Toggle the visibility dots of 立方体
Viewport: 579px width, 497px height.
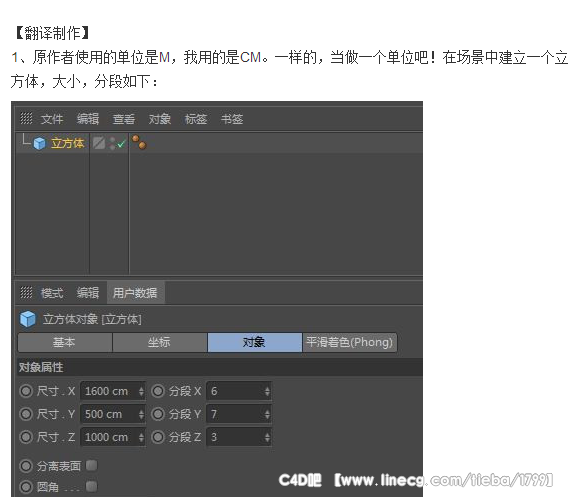pos(112,143)
